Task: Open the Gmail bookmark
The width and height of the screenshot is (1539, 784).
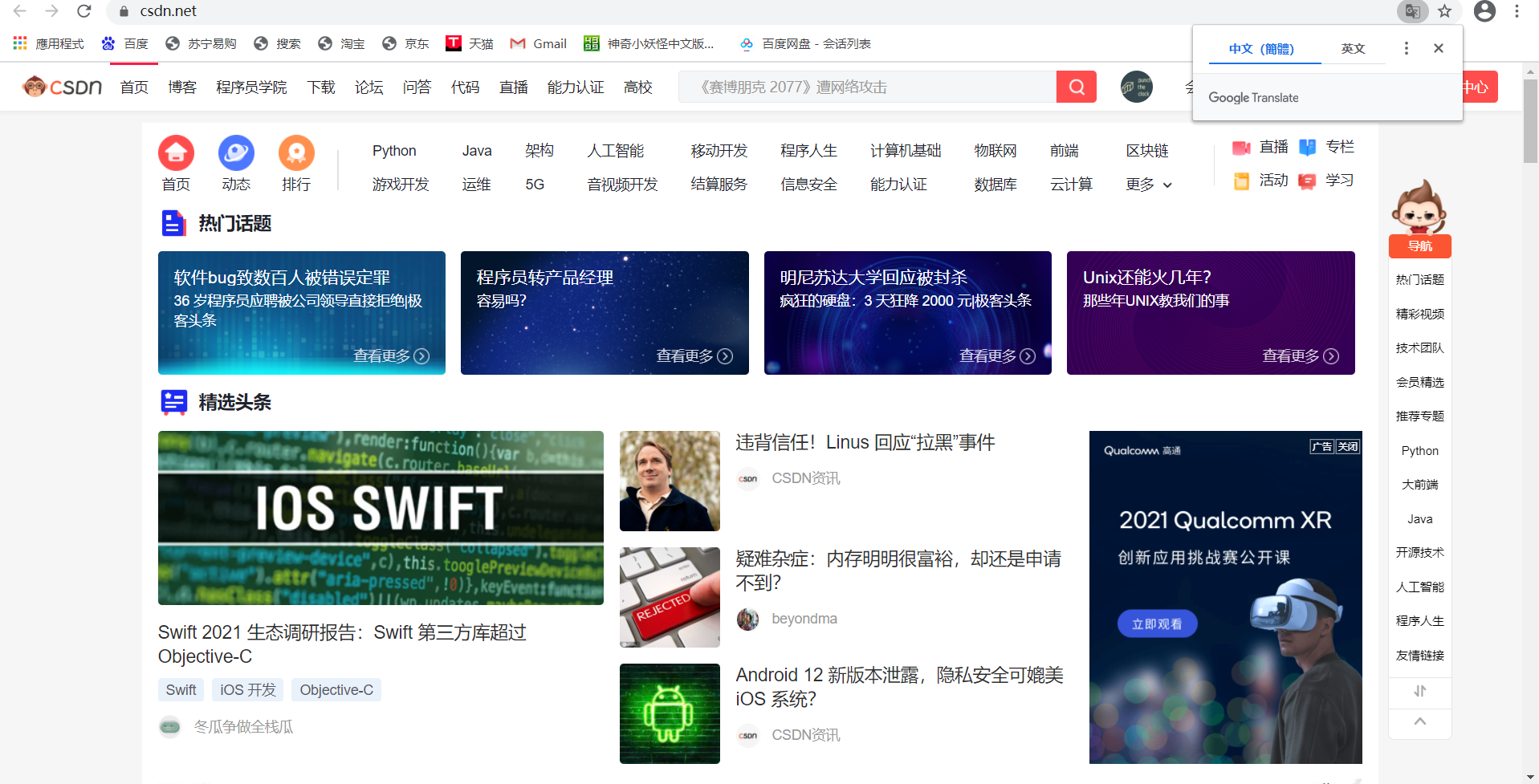Action: 539,43
